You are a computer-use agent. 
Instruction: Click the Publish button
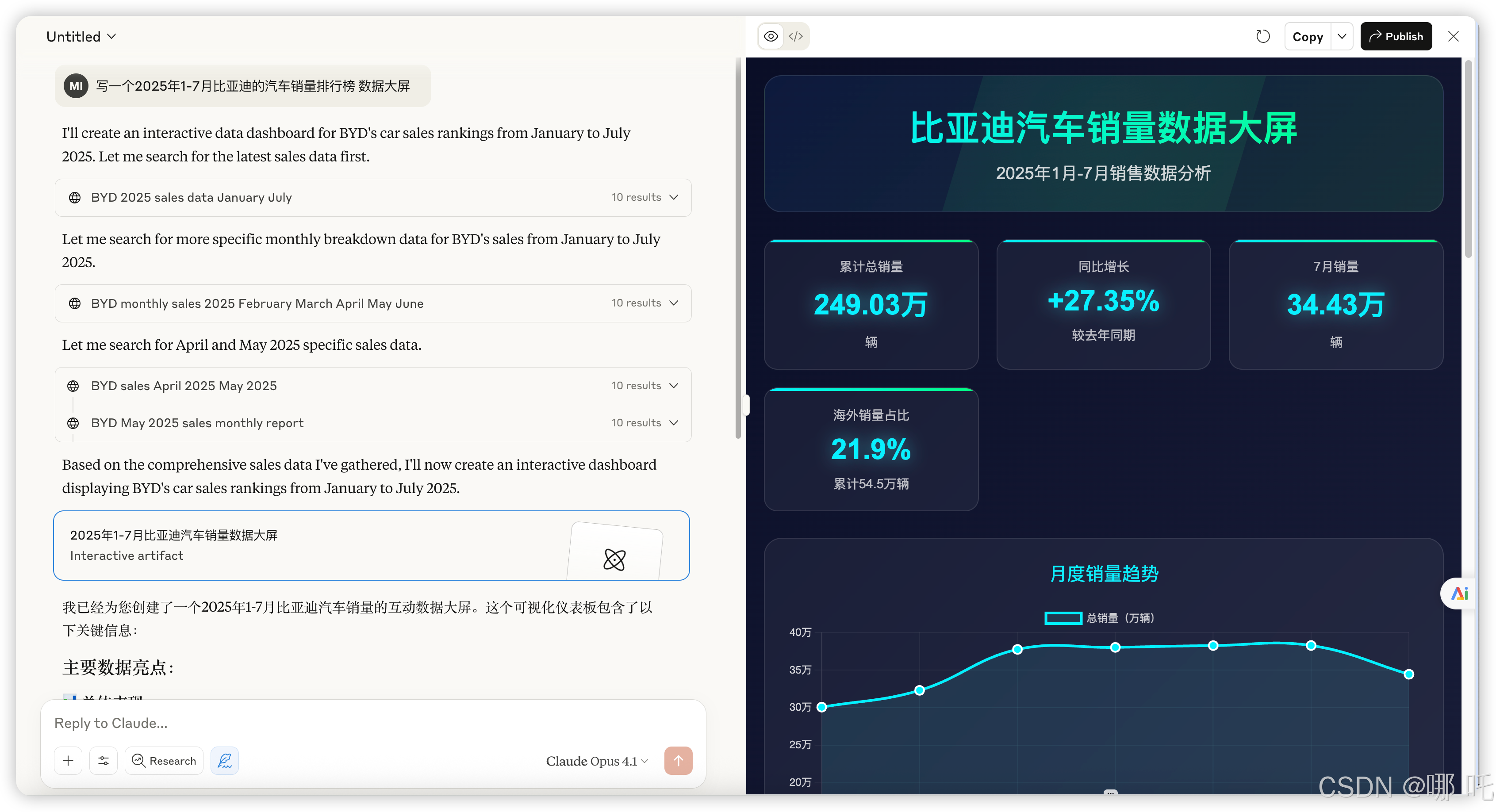(1396, 37)
